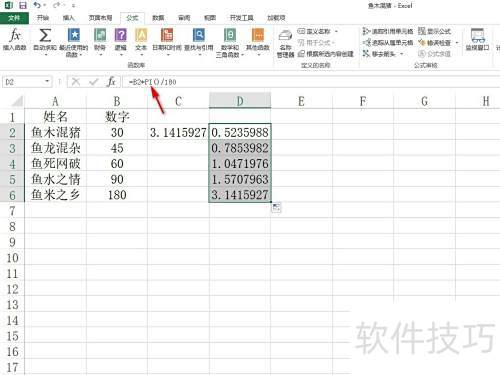
Task: Open Recently Used functions star icon
Action: pyautogui.click(x=74, y=35)
